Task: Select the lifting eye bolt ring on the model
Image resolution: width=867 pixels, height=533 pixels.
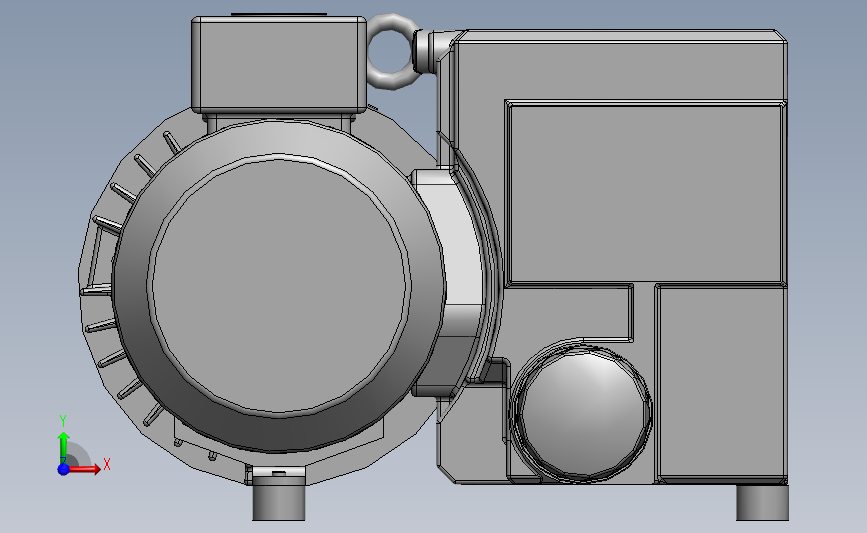Action: point(390,51)
